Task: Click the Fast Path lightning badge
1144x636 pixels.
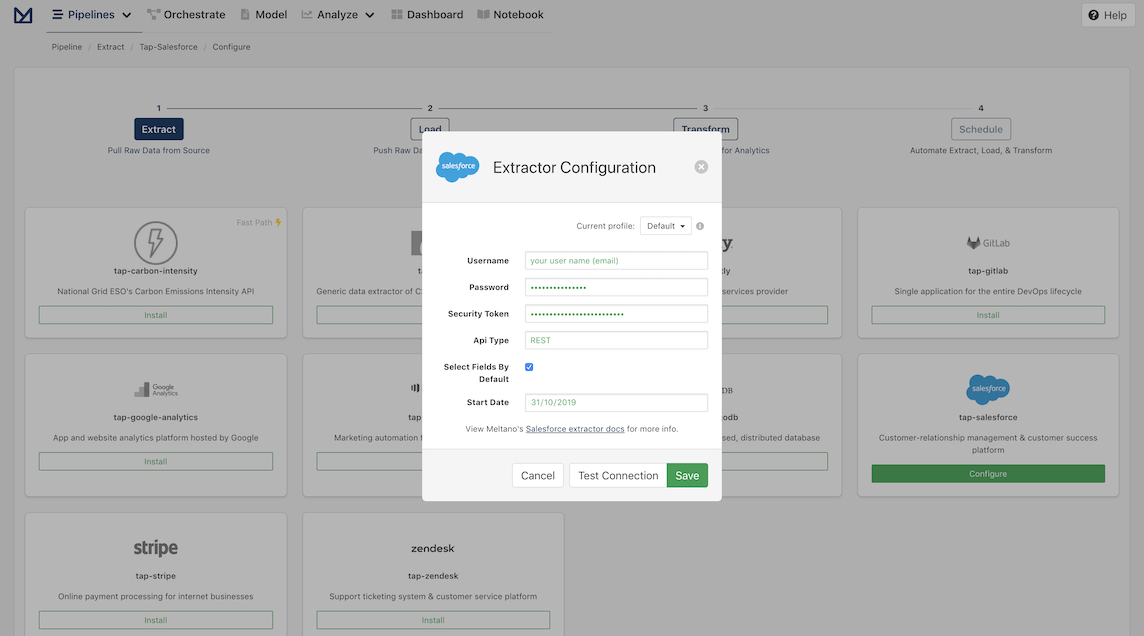Action: coord(259,222)
